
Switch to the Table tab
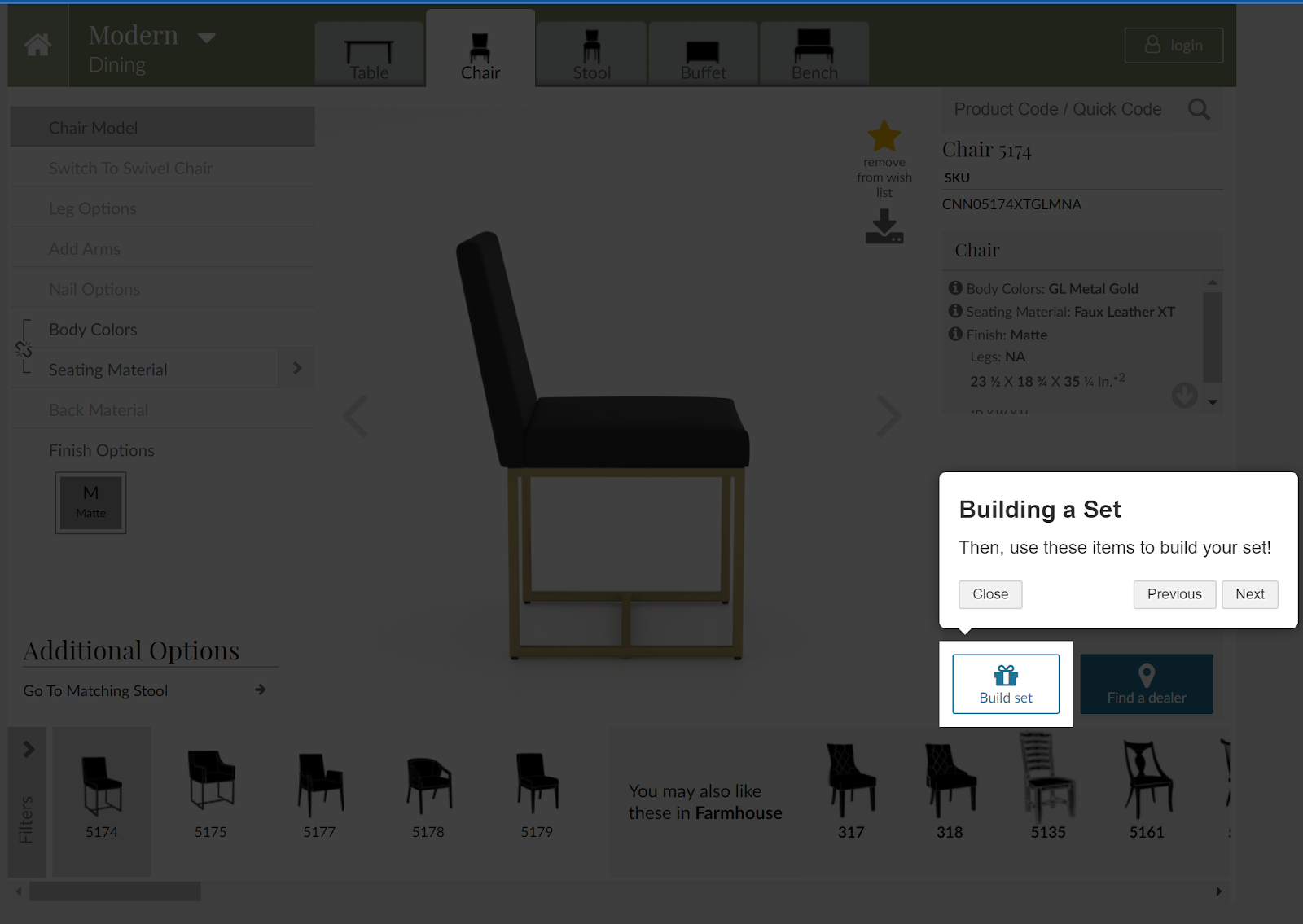click(369, 55)
